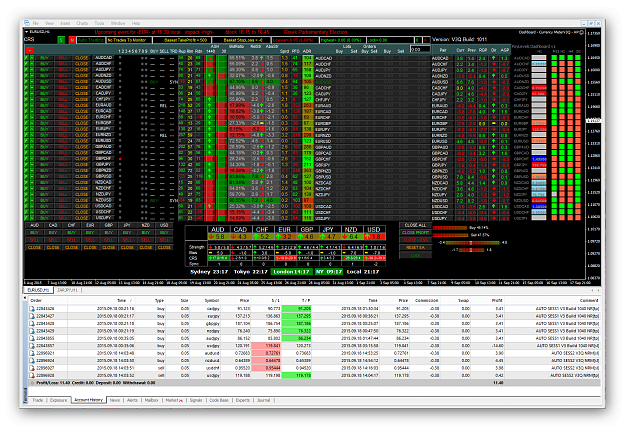Click the sell icon for order 22896028
The height and width of the screenshot is (428, 625).
(32, 375)
